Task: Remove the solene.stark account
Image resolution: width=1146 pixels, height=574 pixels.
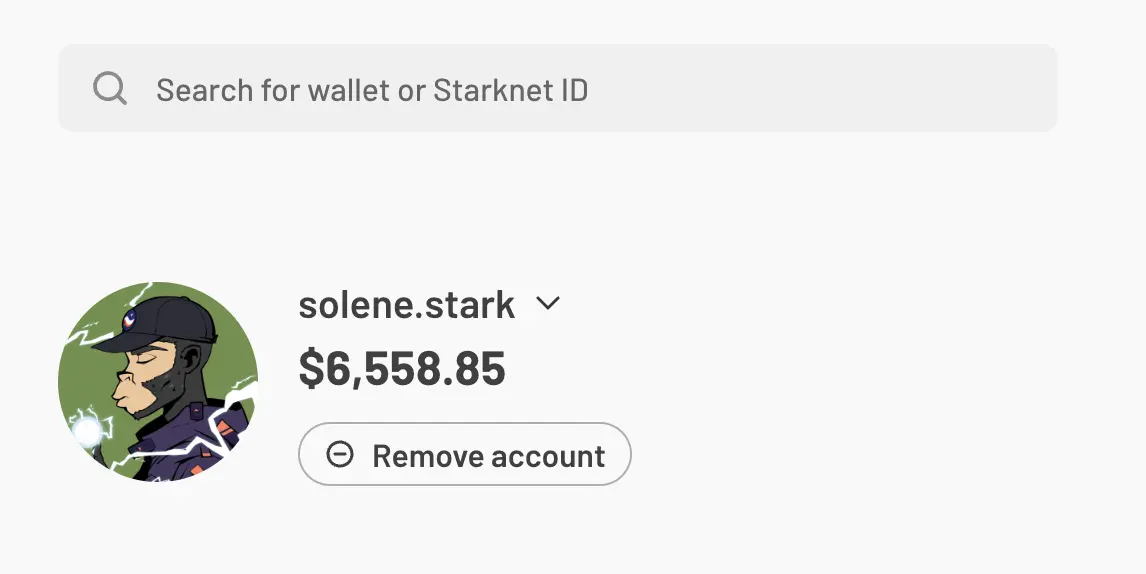Action: click(465, 454)
